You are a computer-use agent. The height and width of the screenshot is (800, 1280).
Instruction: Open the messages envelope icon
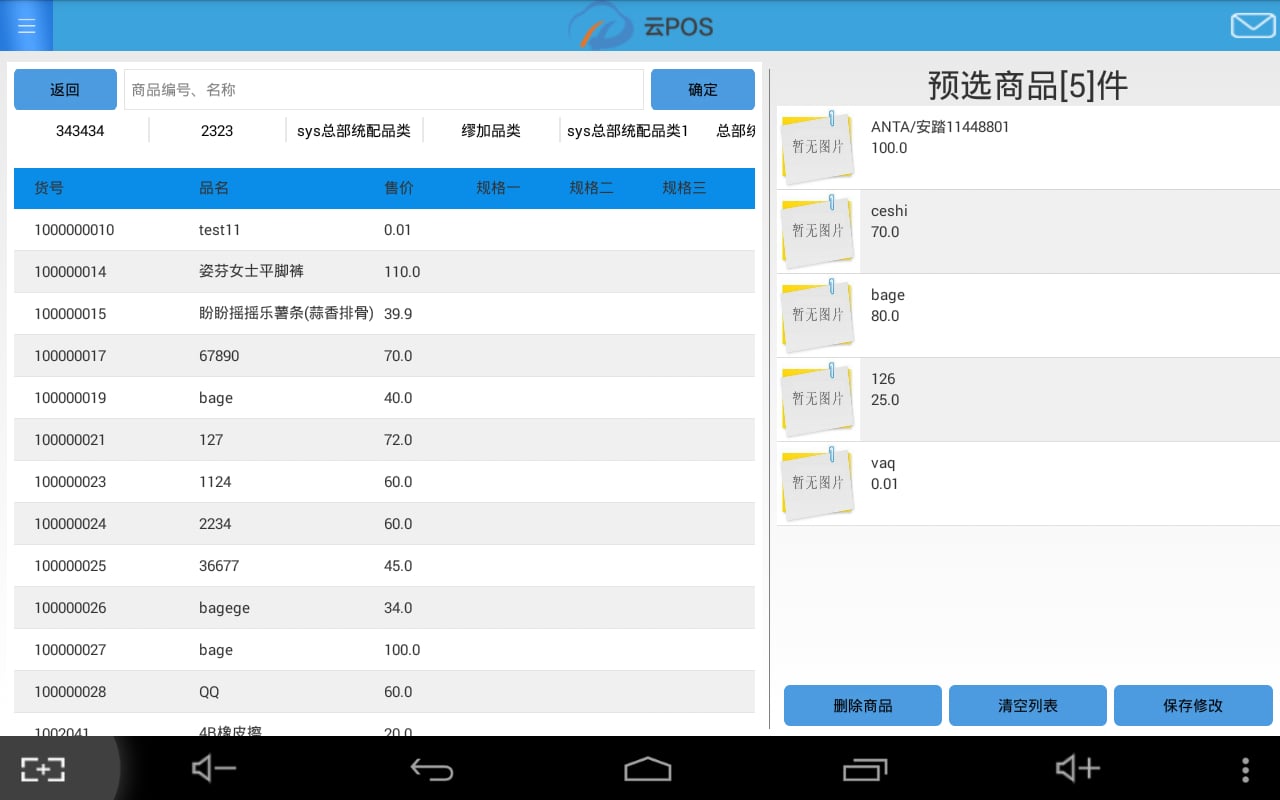pos(1252,25)
